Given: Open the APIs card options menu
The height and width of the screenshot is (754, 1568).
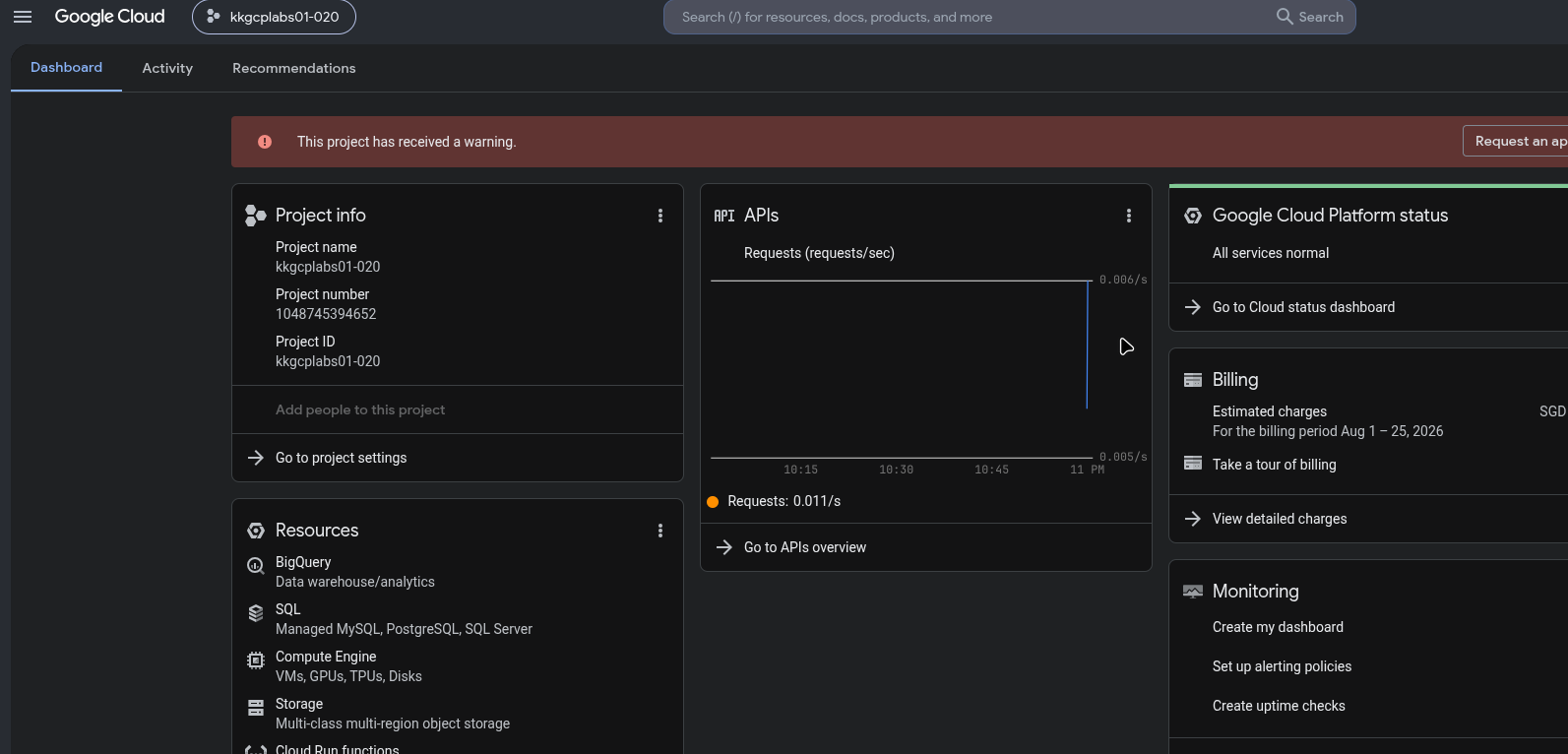Looking at the screenshot, I should tap(1129, 216).
